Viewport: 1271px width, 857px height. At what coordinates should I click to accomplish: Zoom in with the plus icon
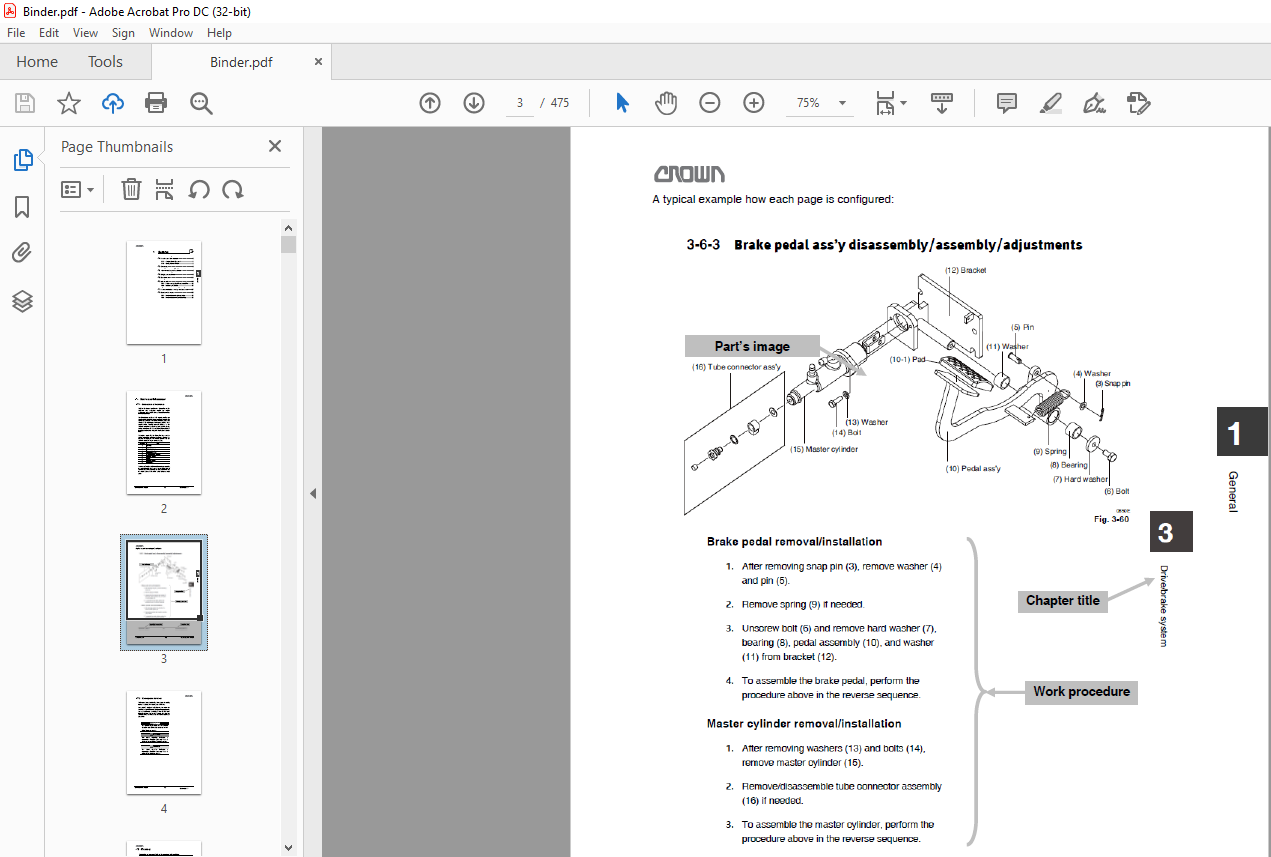pos(754,103)
